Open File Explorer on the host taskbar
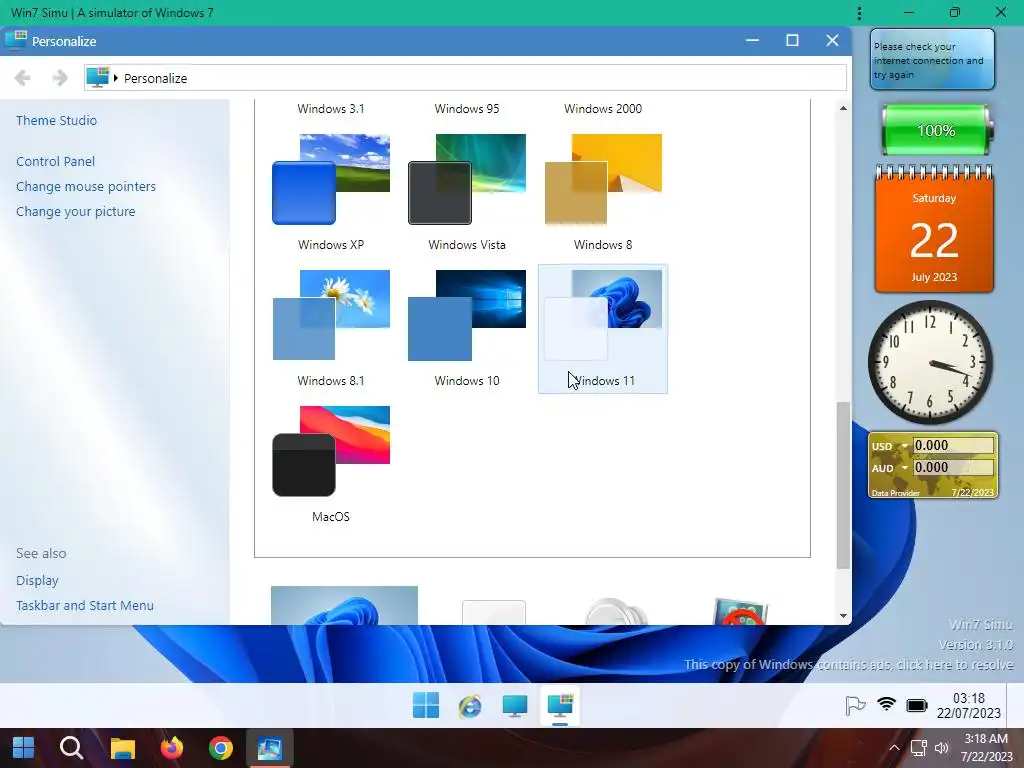Screen dimensions: 1024x768 122,748
